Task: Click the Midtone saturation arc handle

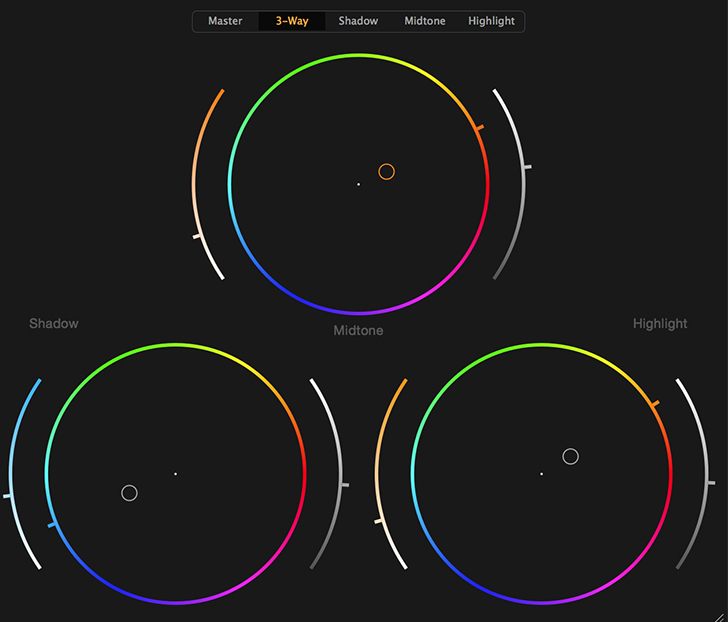Action: click(x=197, y=236)
